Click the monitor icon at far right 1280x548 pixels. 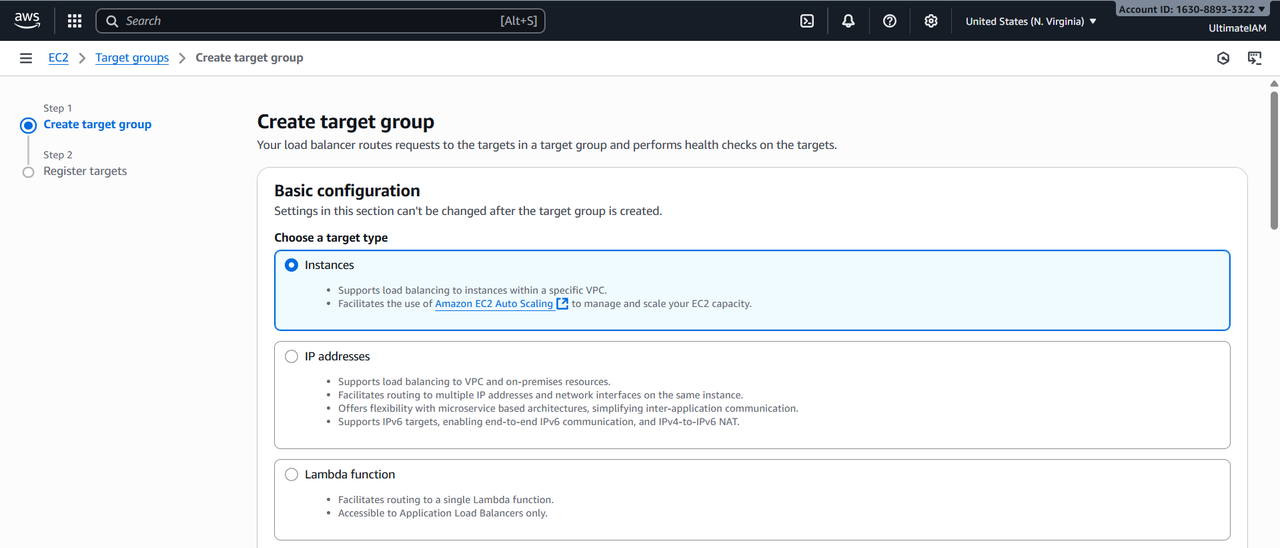pyautogui.click(x=1255, y=58)
